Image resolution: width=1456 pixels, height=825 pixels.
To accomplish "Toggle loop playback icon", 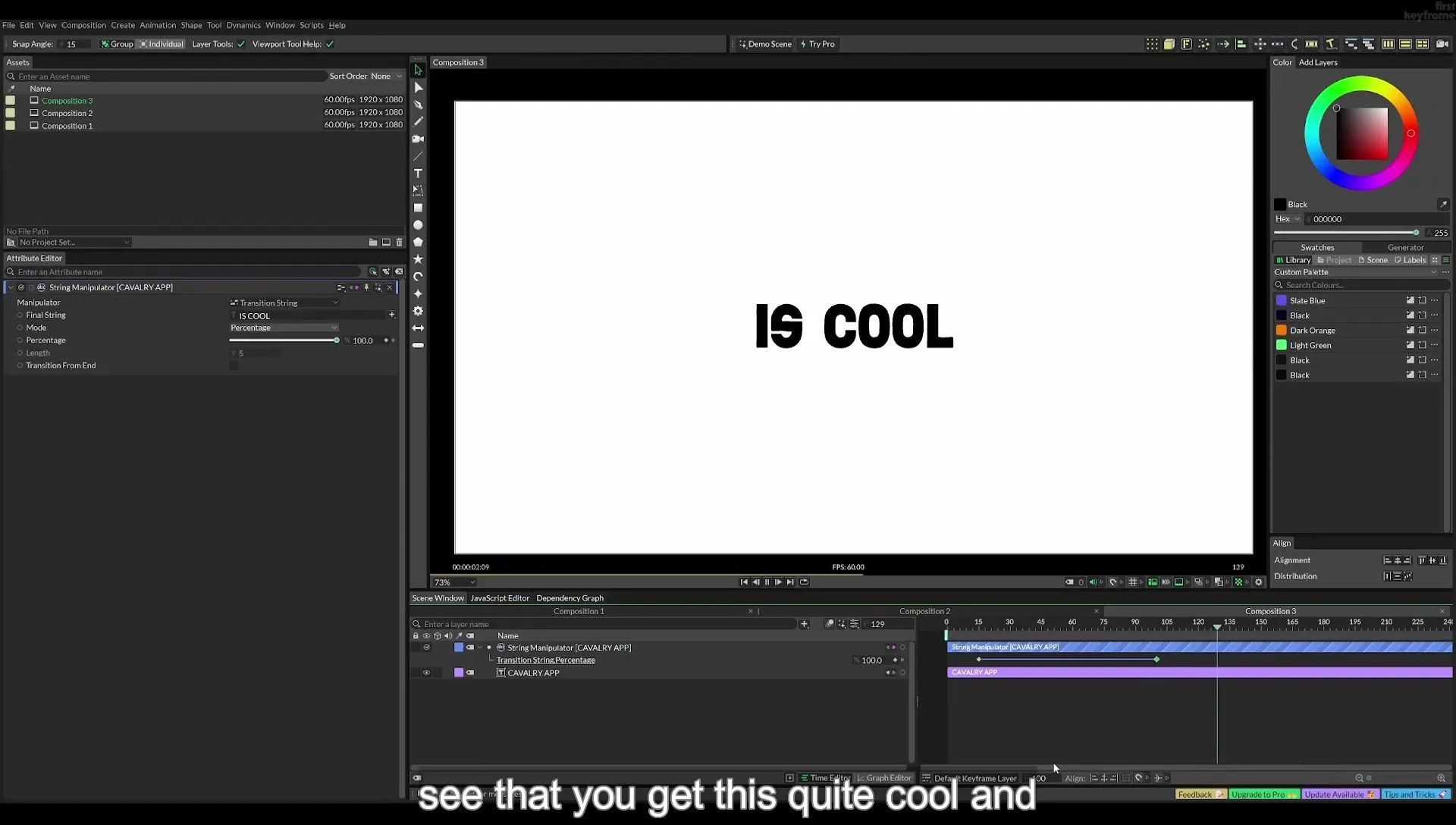I will click(804, 582).
